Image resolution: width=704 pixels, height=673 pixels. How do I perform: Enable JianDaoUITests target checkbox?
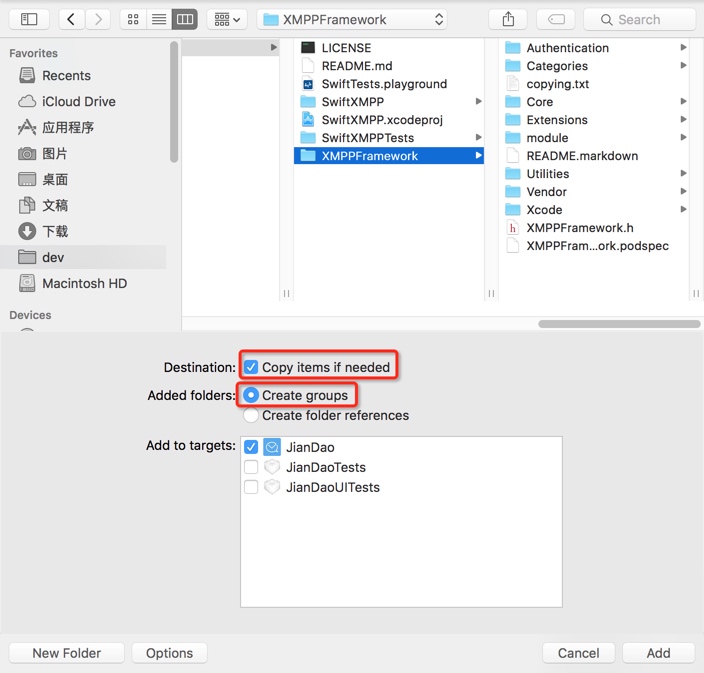pyautogui.click(x=251, y=487)
